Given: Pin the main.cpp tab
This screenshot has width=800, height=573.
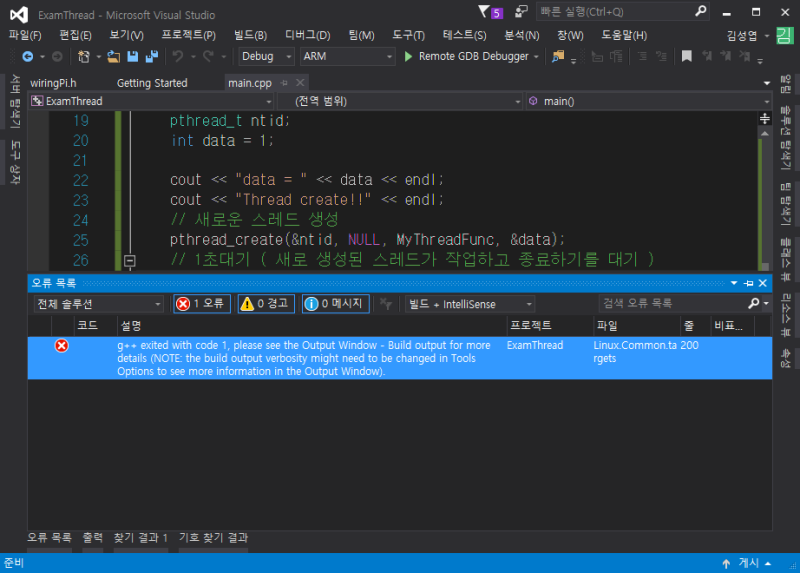Looking at the screenshot, I should (284, 83).
